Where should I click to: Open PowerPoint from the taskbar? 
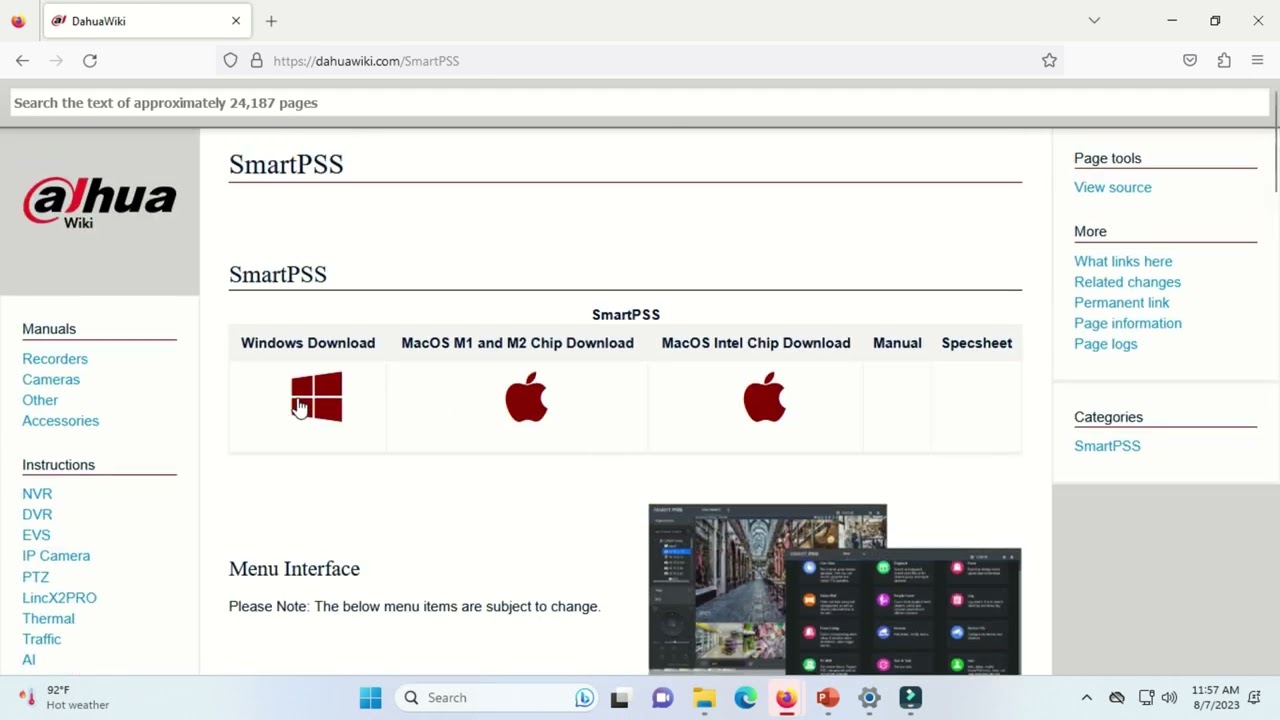point(828,698)
